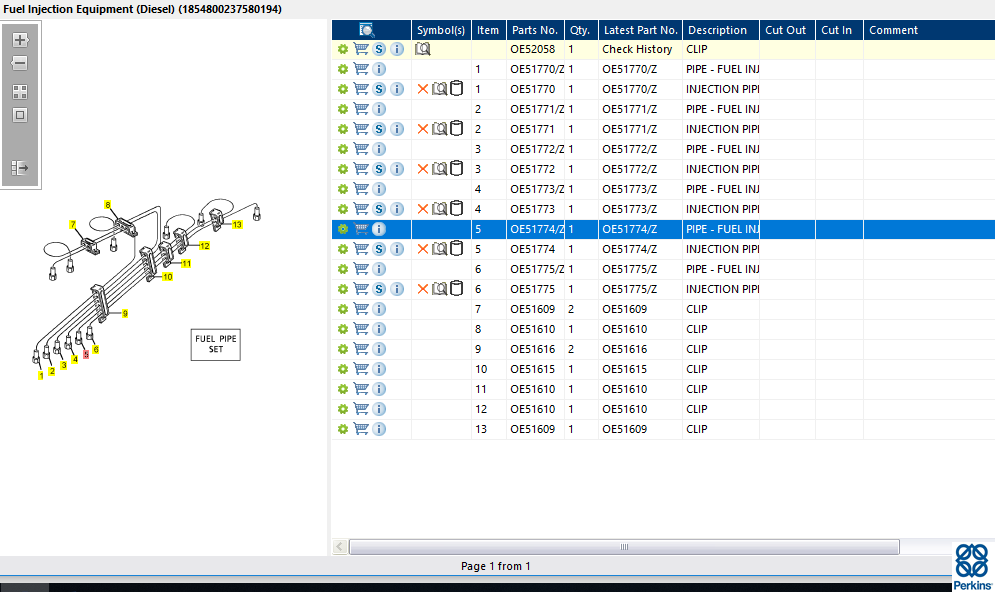Select callout 8 in the diagram
This screenshot has width=995, height=592.
tap(108, 205)
